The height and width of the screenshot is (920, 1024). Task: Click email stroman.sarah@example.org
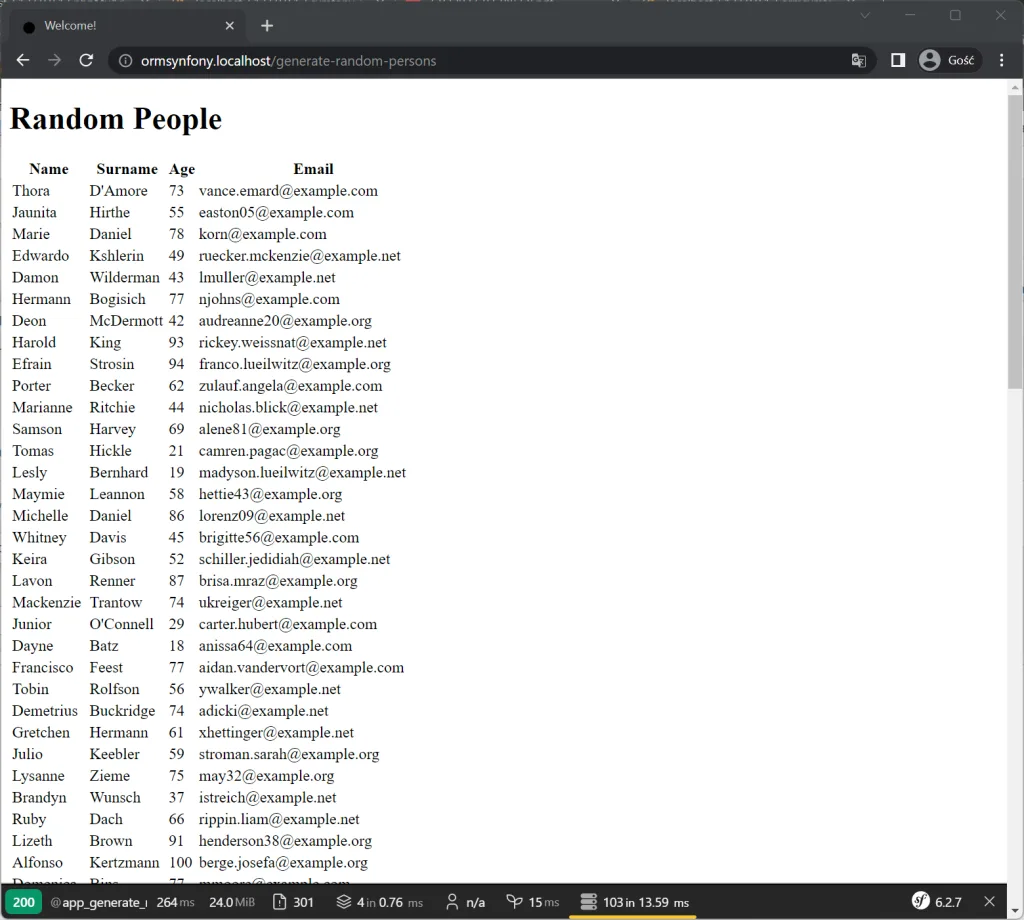289,754
